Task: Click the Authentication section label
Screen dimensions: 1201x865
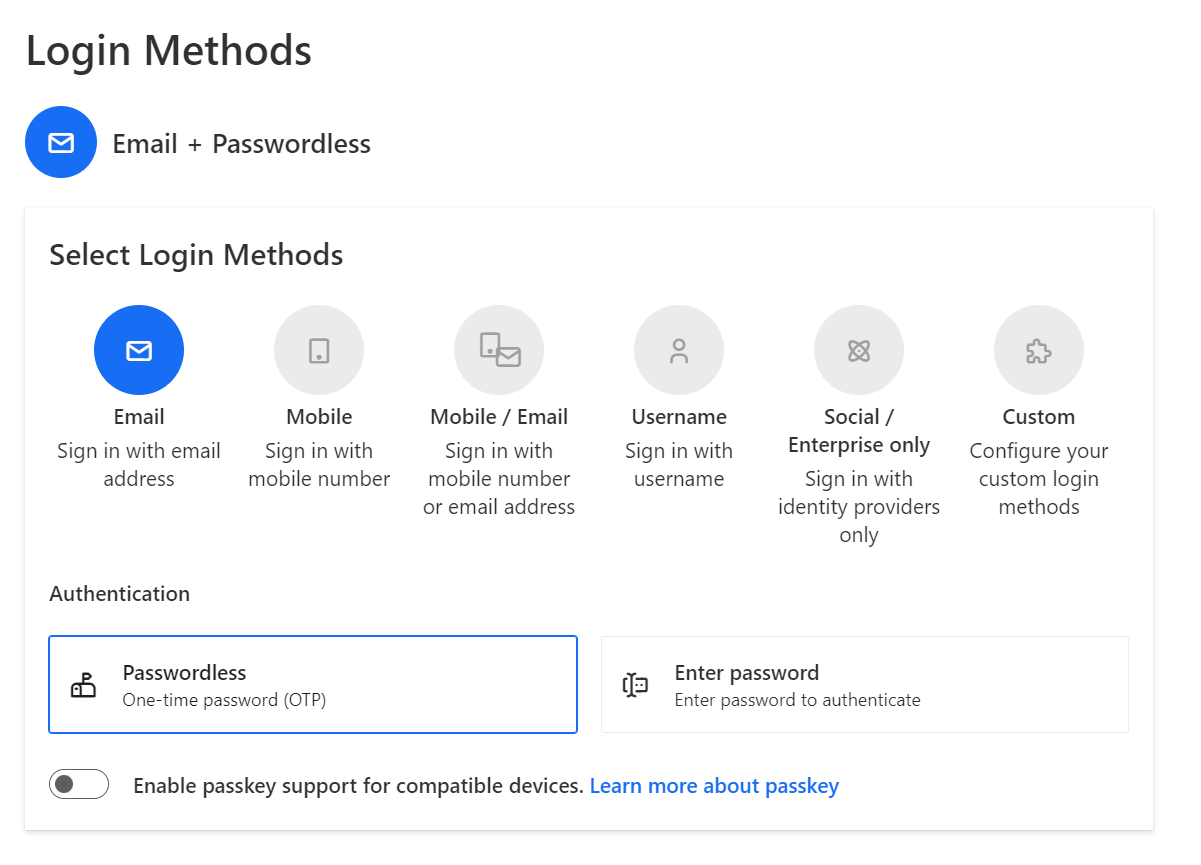Action: coord(119,593)
